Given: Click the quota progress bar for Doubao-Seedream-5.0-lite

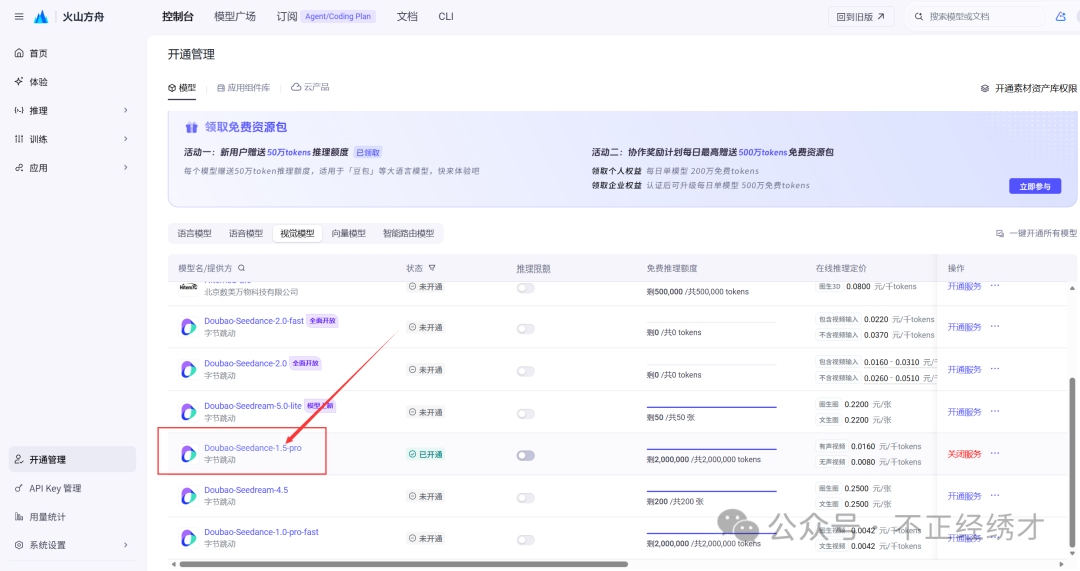Looking at the screenshot, I should click(712, 407).
